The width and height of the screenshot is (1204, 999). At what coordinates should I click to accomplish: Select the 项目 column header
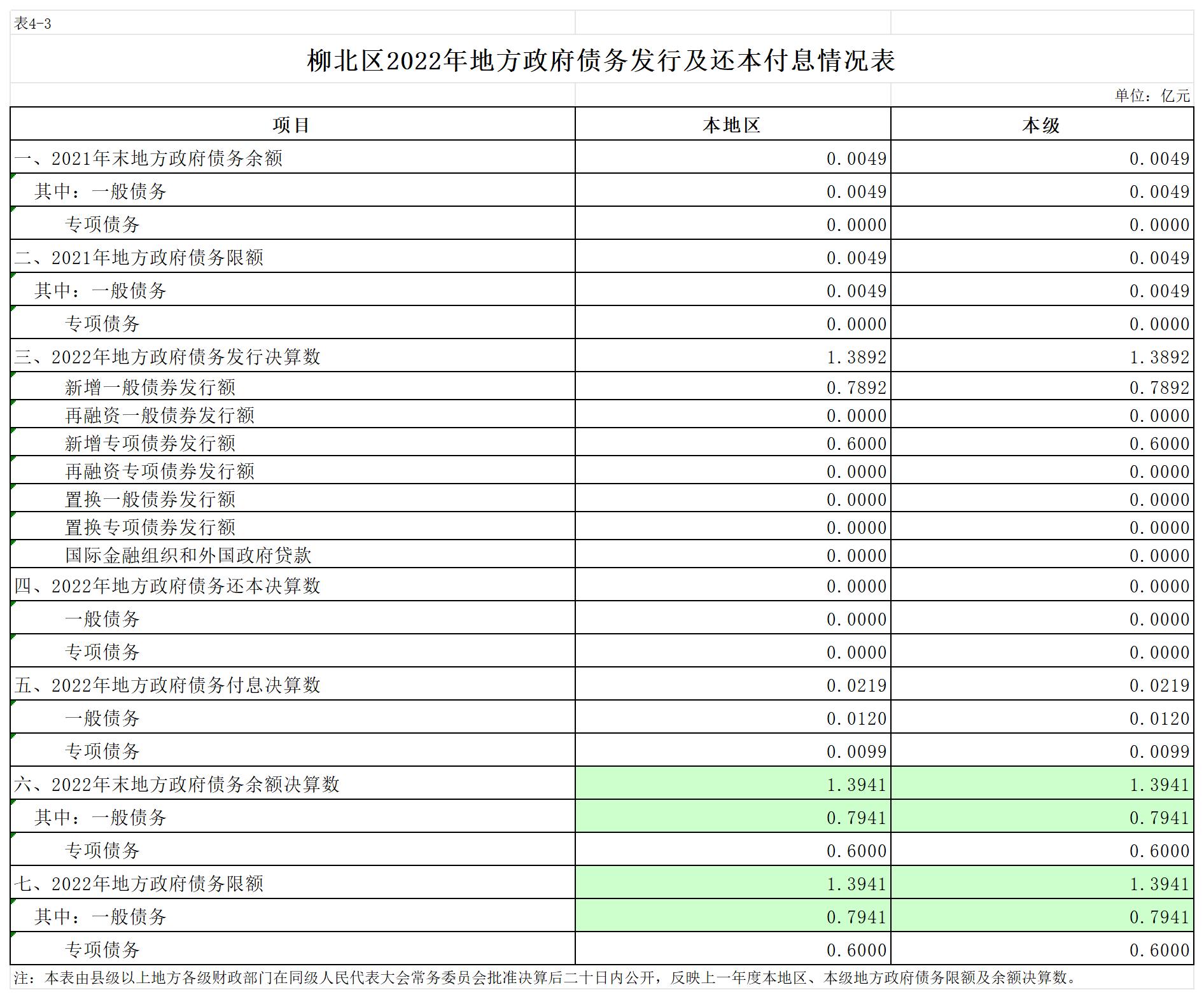click(292, 124)
